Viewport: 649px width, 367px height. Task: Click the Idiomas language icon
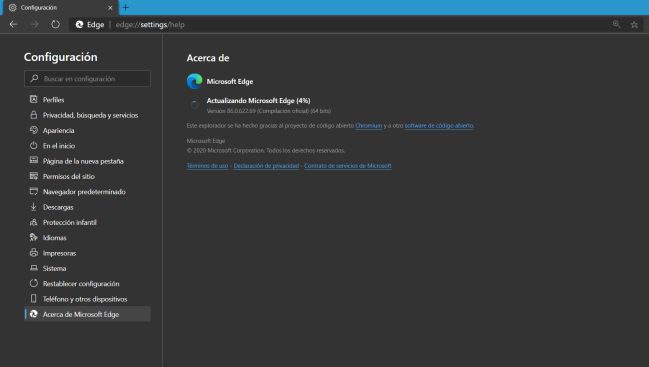click(x=34, y=237)
